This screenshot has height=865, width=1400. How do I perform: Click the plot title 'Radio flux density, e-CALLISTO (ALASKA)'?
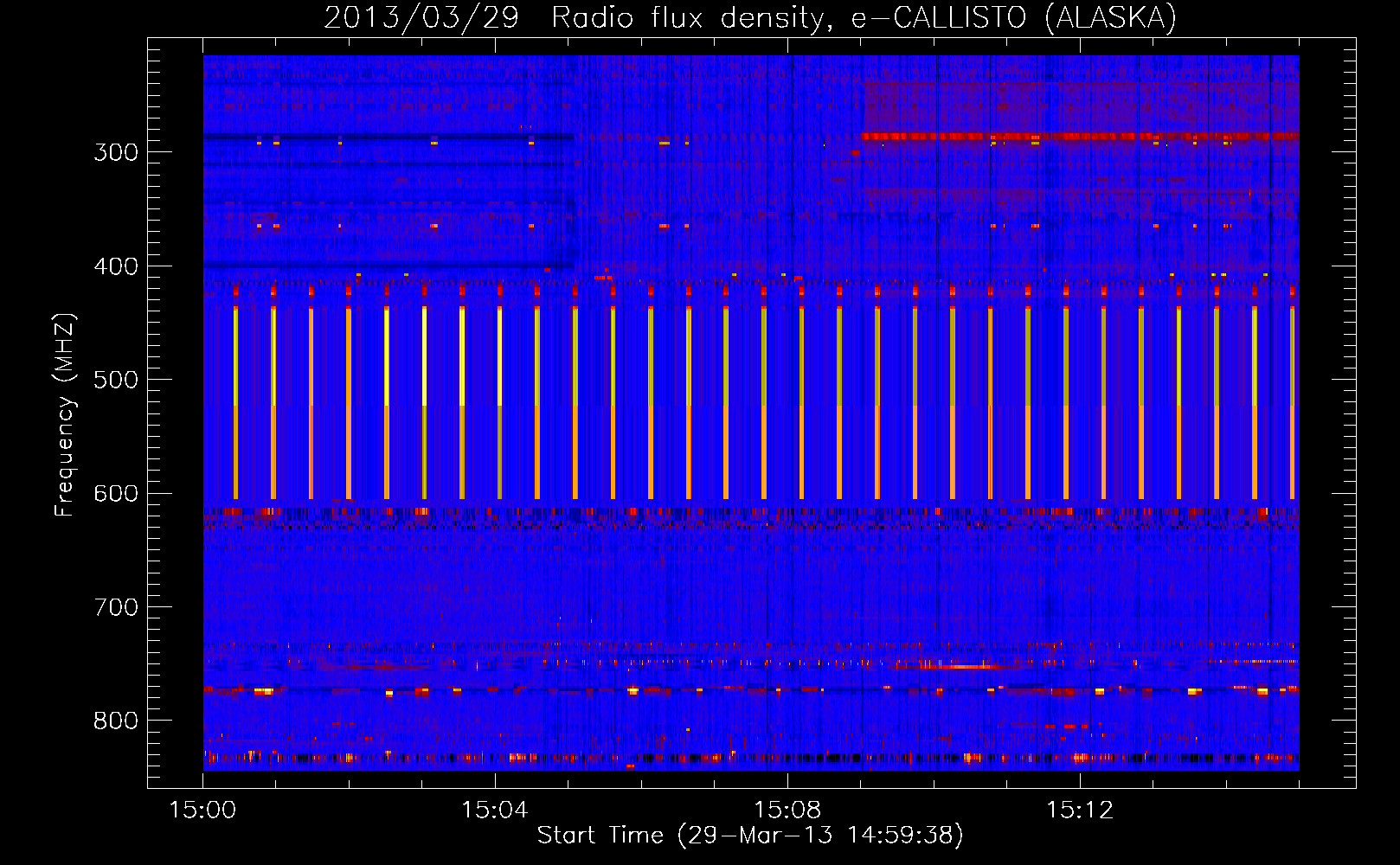point(864,17)
